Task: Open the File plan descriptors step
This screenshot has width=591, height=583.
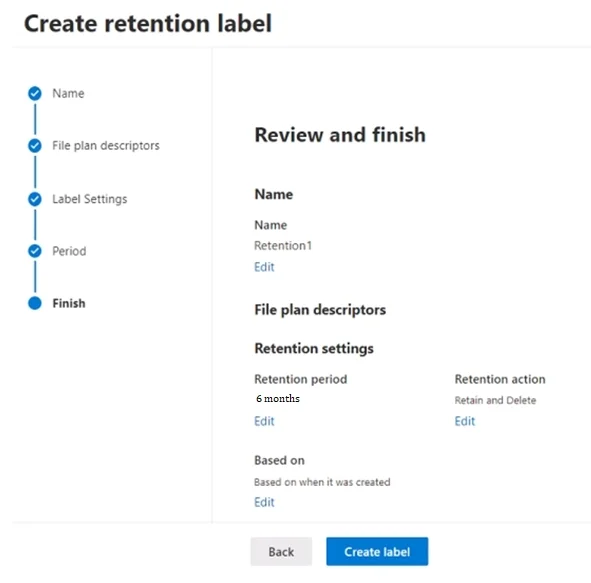Action: click(106, 145)
